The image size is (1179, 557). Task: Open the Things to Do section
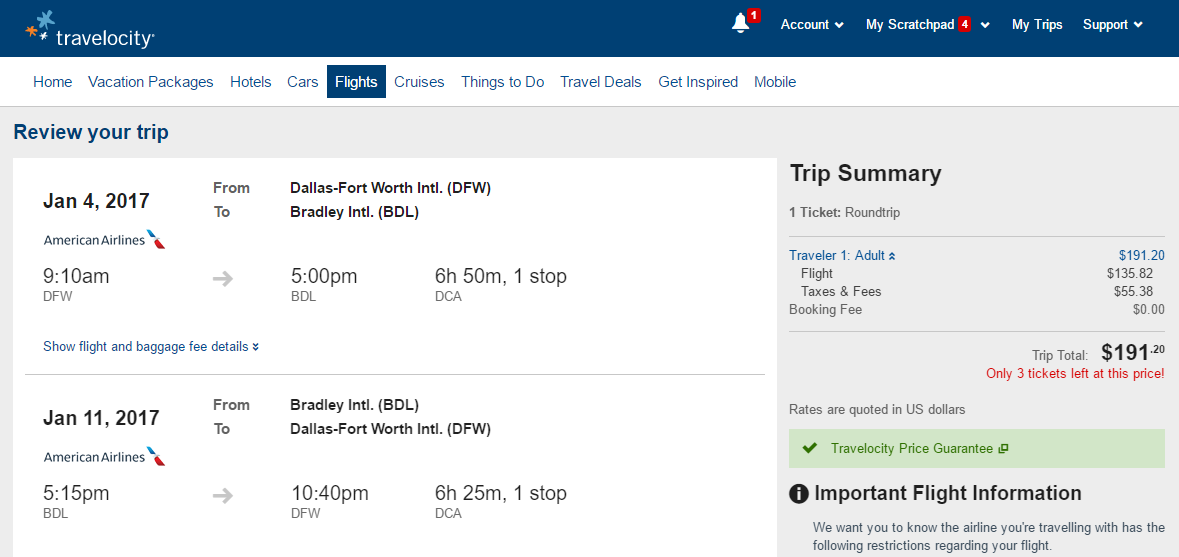[x=502, y=82]
